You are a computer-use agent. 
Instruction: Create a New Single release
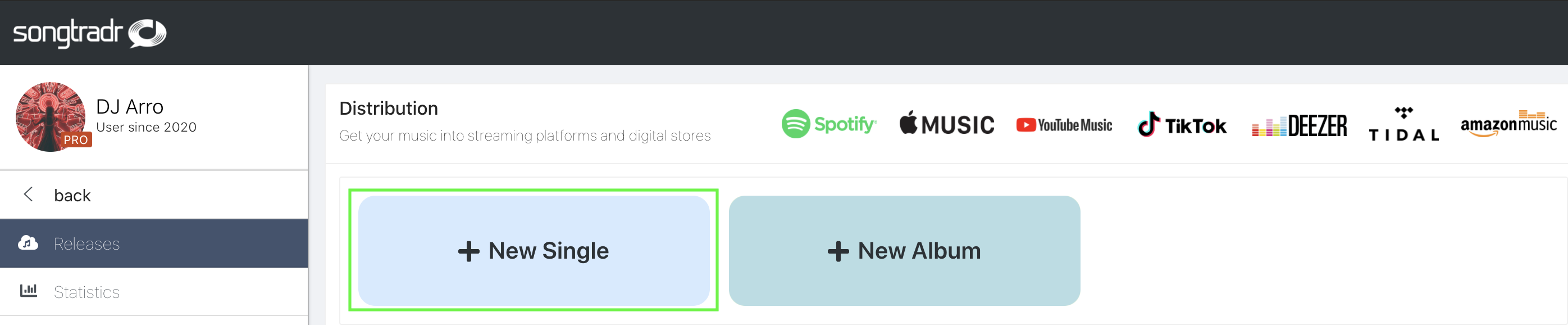pyautogui.click(x=534, y=251)
